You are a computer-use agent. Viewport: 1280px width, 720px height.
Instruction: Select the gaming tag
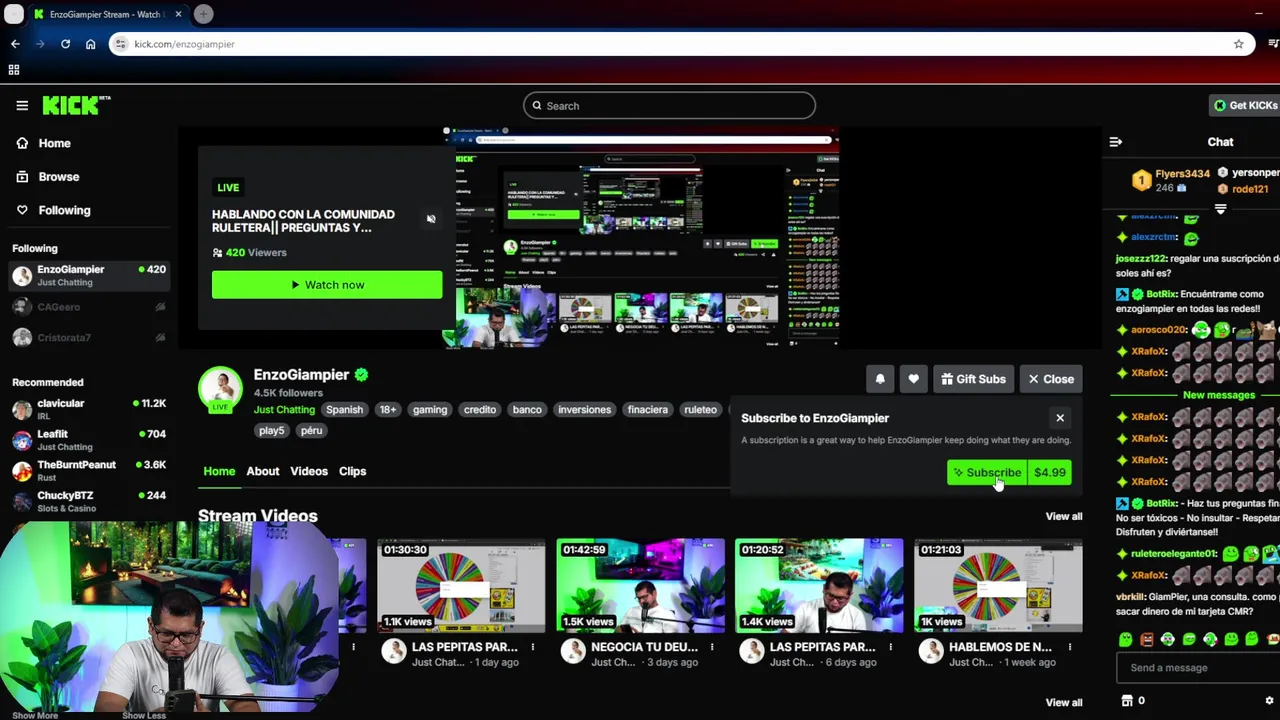tap(430, 410)
